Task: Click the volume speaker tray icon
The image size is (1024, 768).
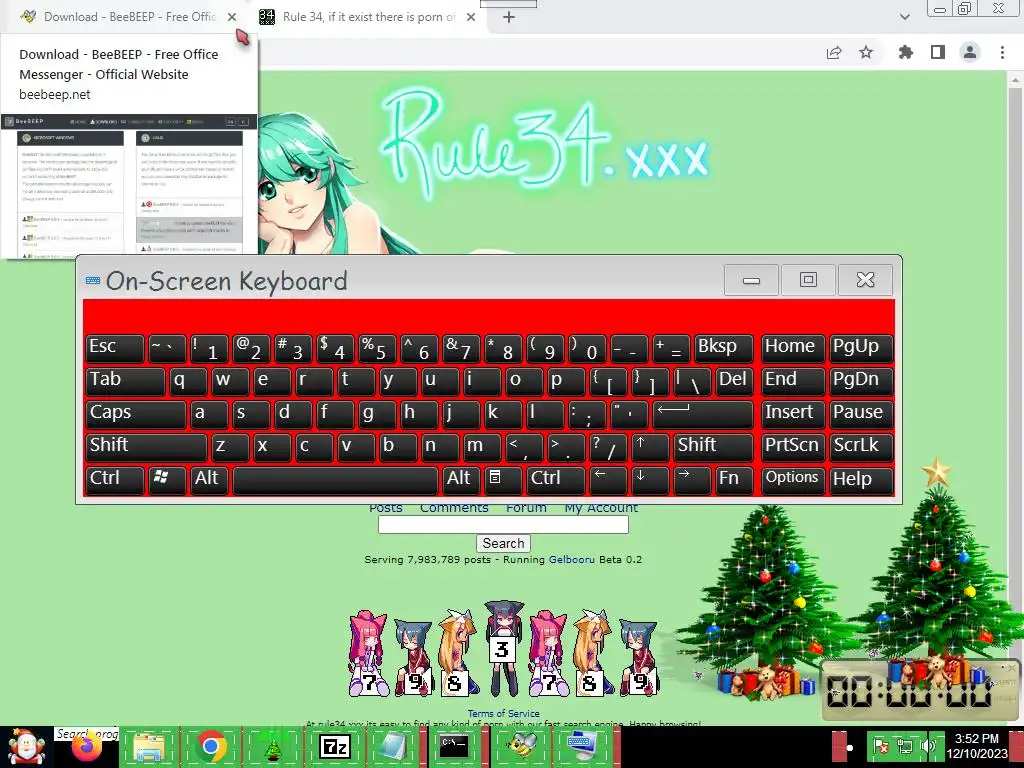Action: coord(927,746)
